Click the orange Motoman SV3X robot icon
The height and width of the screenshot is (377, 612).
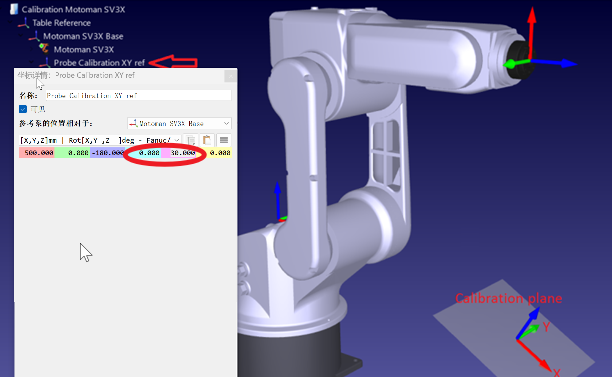tap(44, 48)
